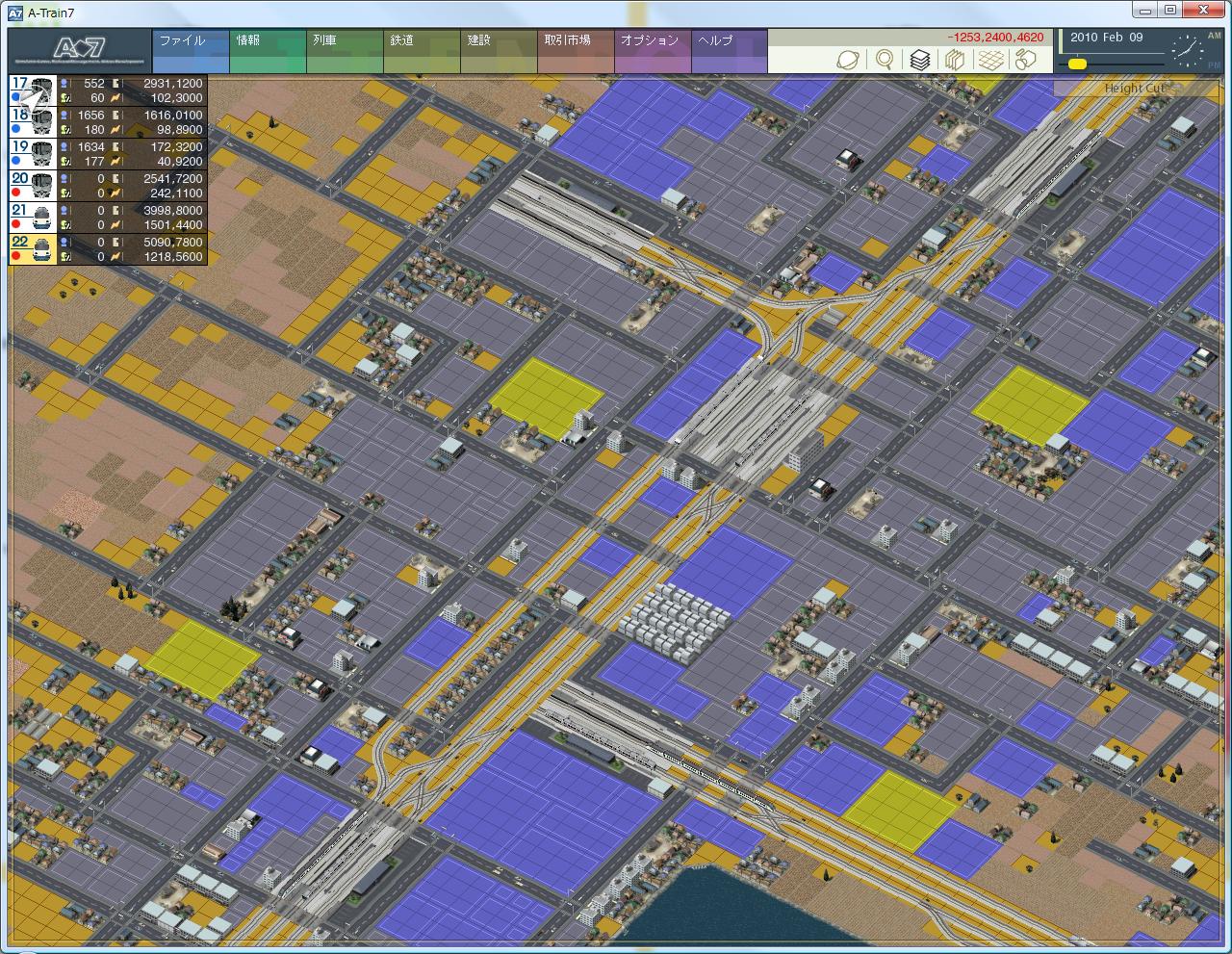This screenshot has height=954, width=1232.
Task: Click the A-Train7 title bar app icon
Action: click(x=13, y=12)
